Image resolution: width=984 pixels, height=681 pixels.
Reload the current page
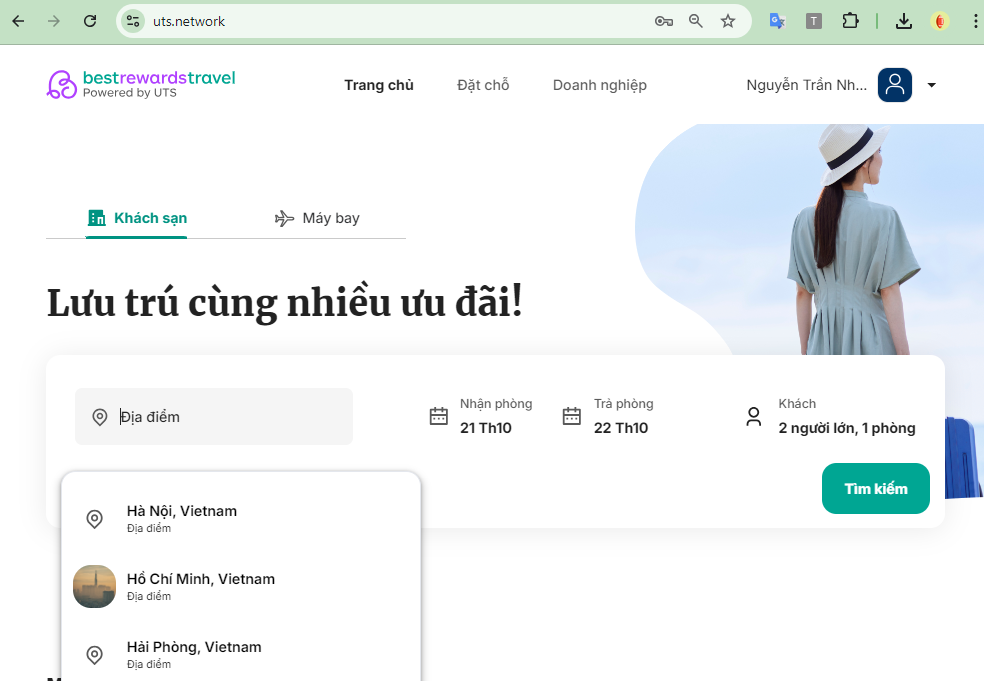pyautogui.click(x=90, y=21)
